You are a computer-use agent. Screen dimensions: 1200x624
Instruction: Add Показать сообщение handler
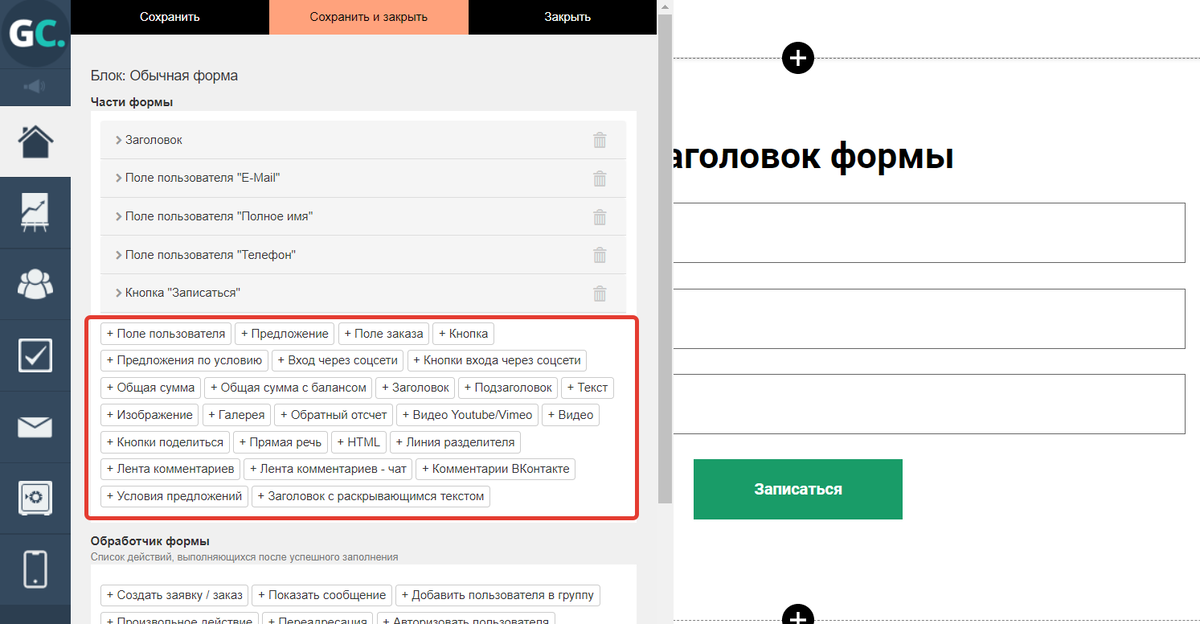pyautogui.click(x=322, y=595)
